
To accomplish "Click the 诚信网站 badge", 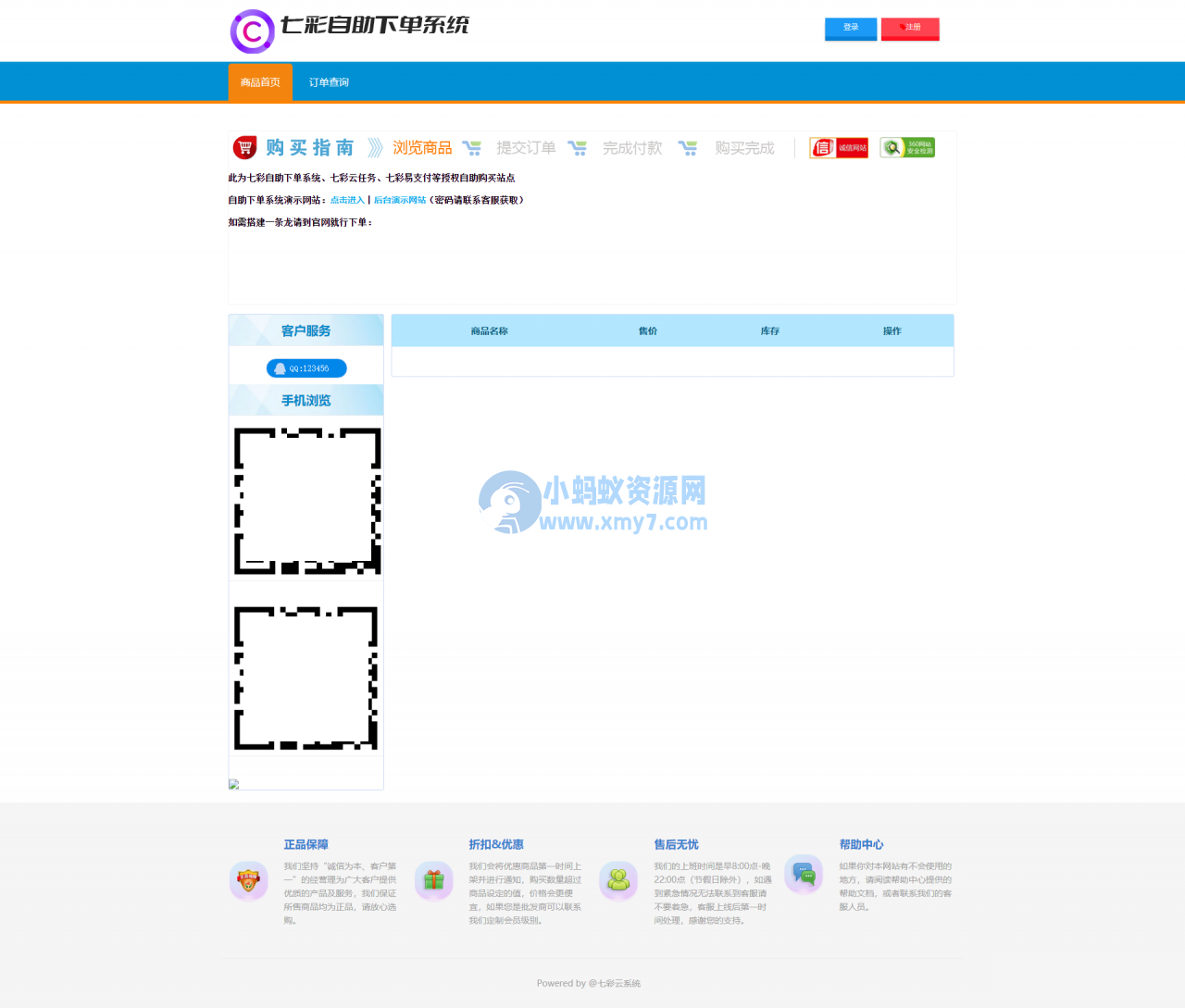I will point(839,148).
